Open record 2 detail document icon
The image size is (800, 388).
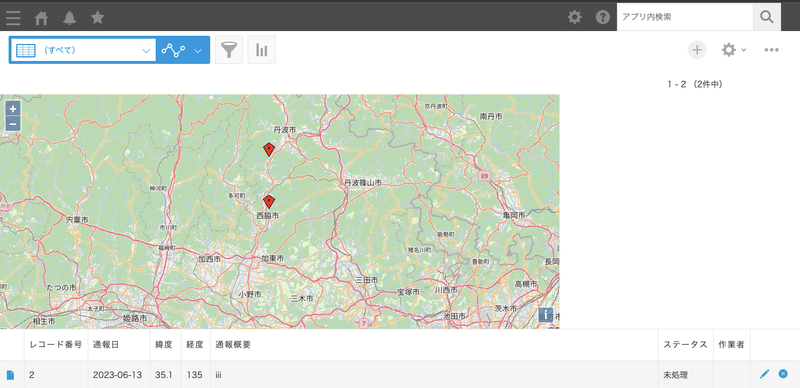coord(10,375)
